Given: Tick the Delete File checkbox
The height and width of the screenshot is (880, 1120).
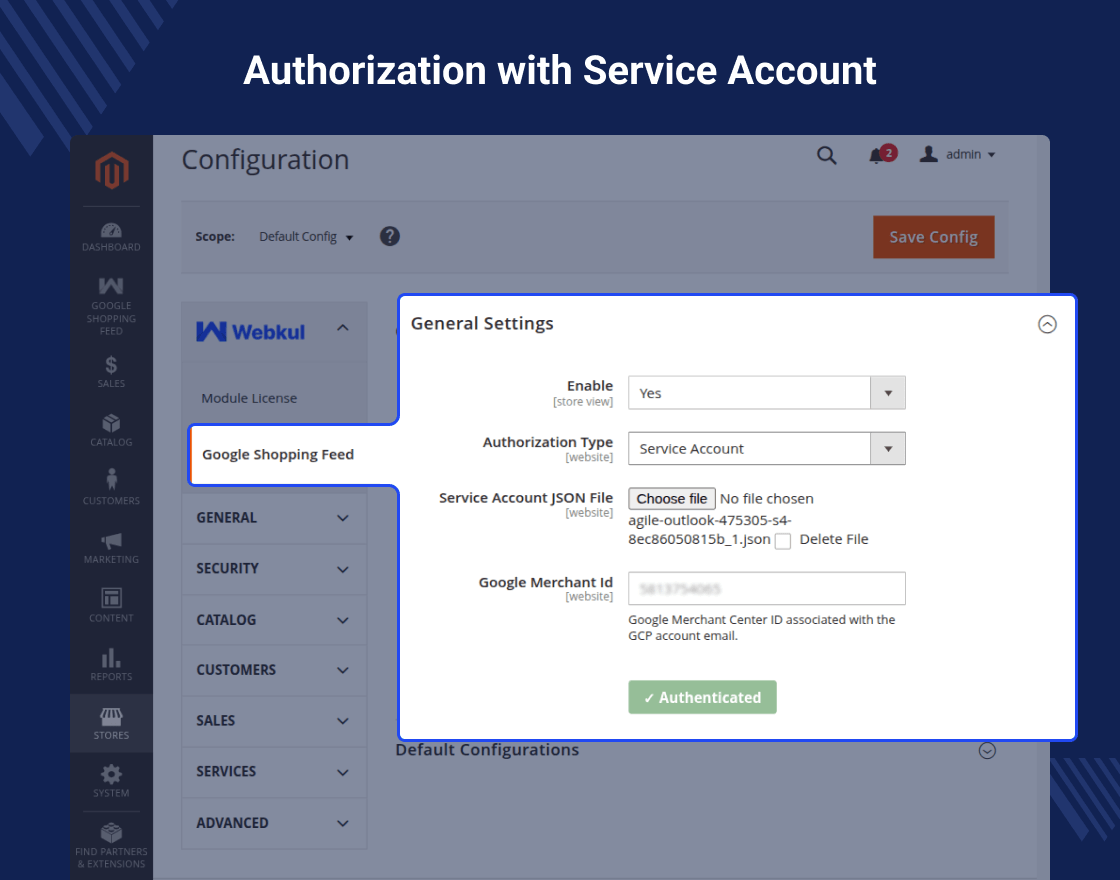Looking at the screenshot, I should coord(783,541).
